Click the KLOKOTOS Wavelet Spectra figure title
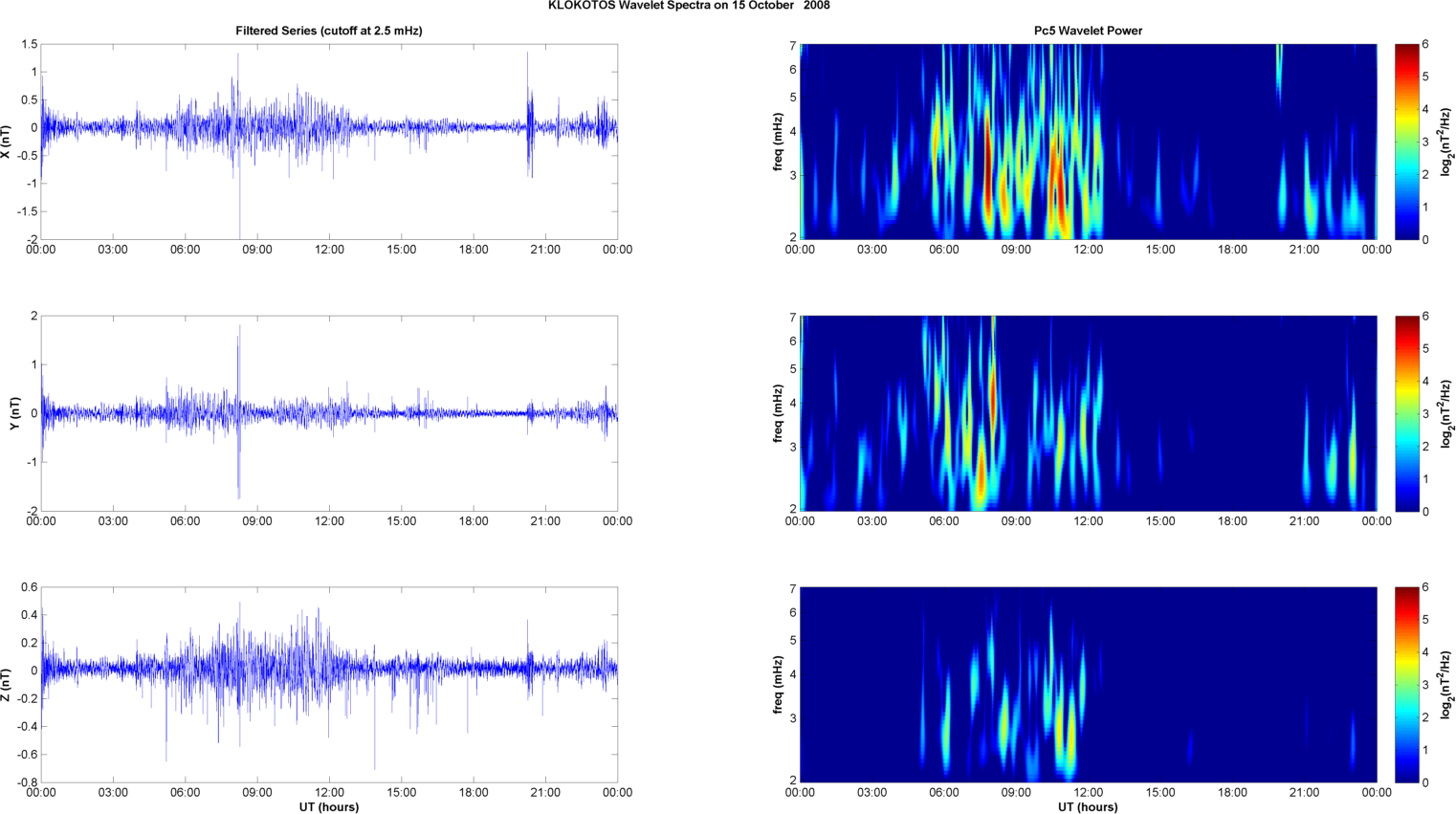The width and height of the screenshot is (1456, 814). tap(689, 6)
